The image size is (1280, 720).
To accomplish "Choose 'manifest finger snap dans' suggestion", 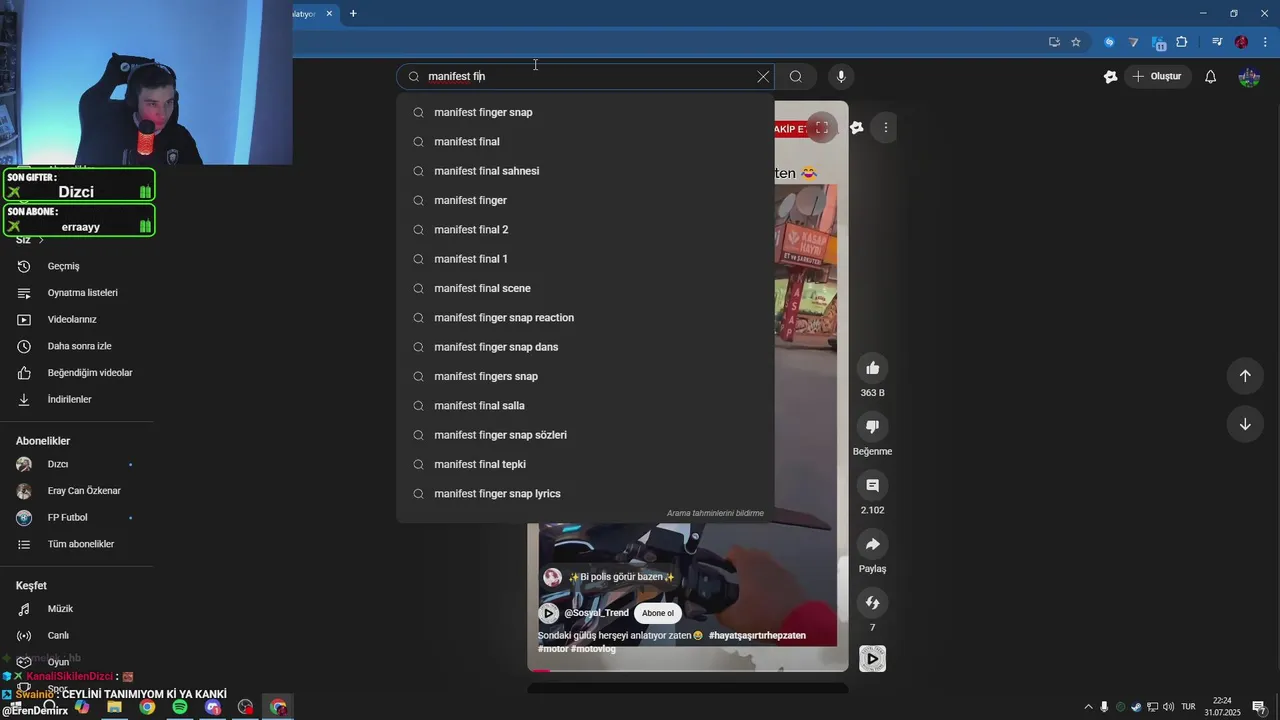I will pos(585,347).
